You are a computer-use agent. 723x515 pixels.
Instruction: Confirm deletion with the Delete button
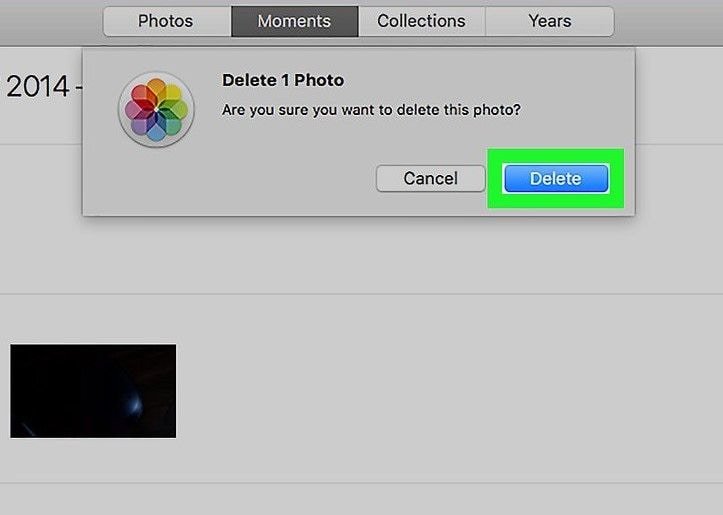pos(555,179)
